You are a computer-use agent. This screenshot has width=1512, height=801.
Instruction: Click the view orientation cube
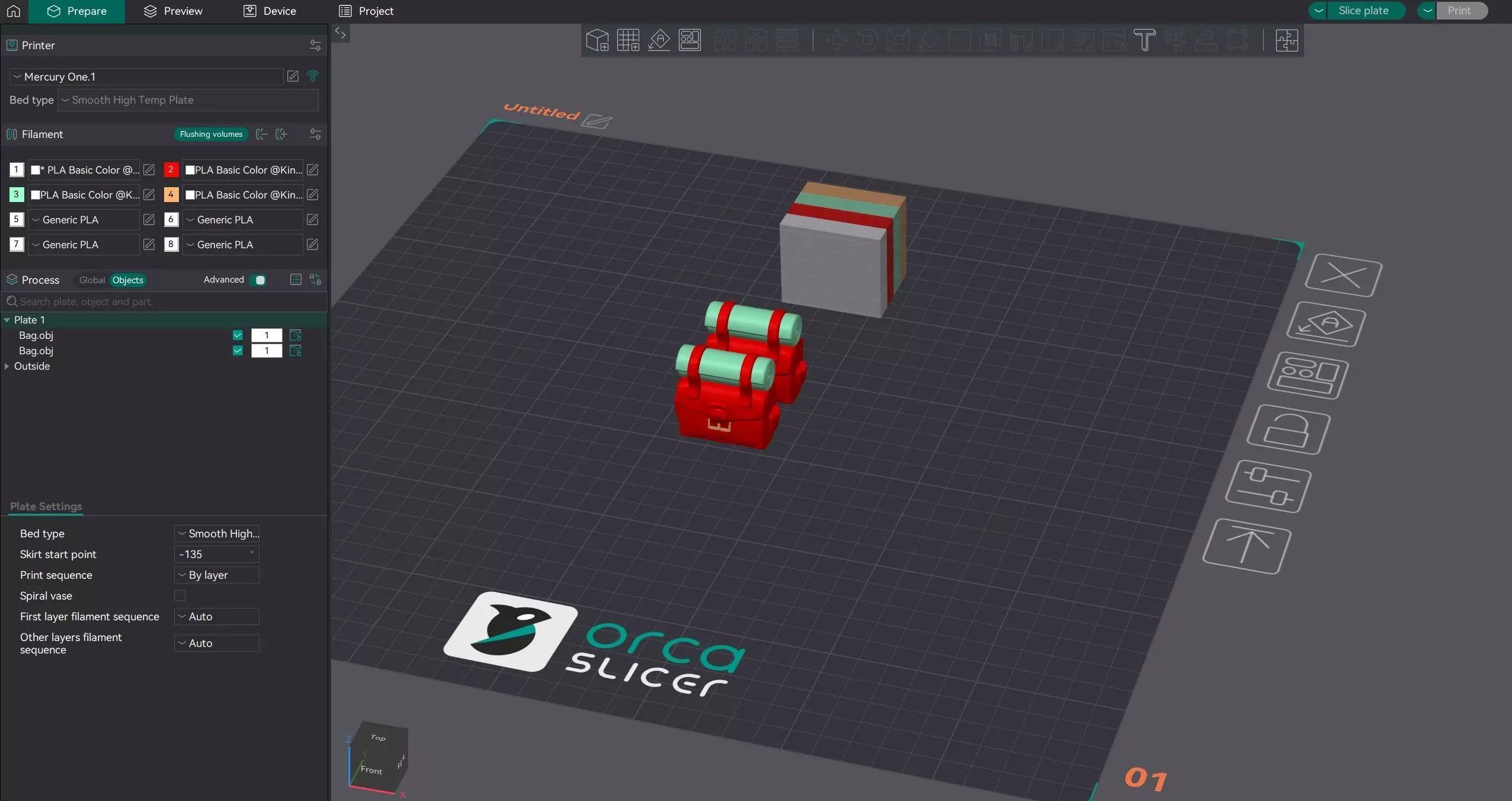pos(378,758)
